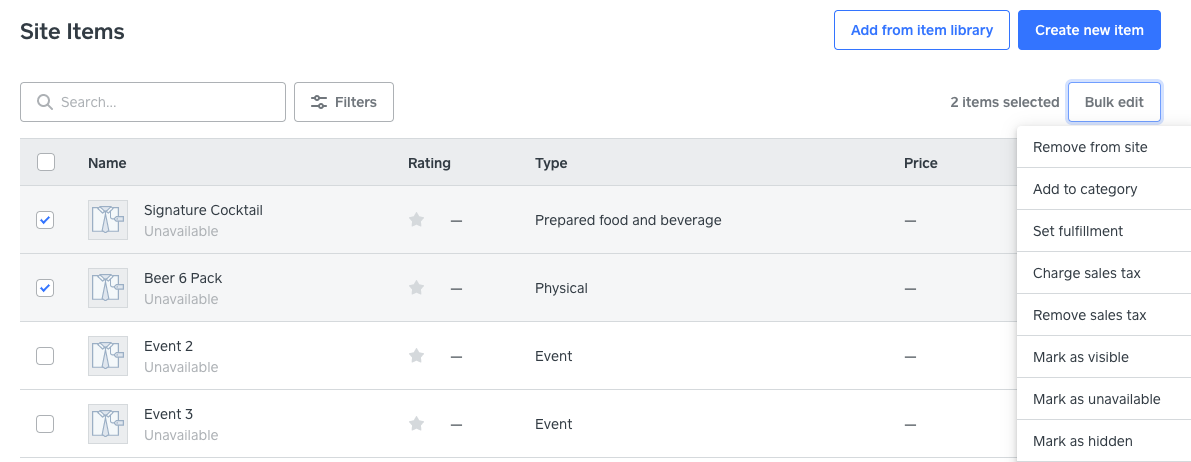Toggle the select-all checkbox in the header

(x=45, y=162)
